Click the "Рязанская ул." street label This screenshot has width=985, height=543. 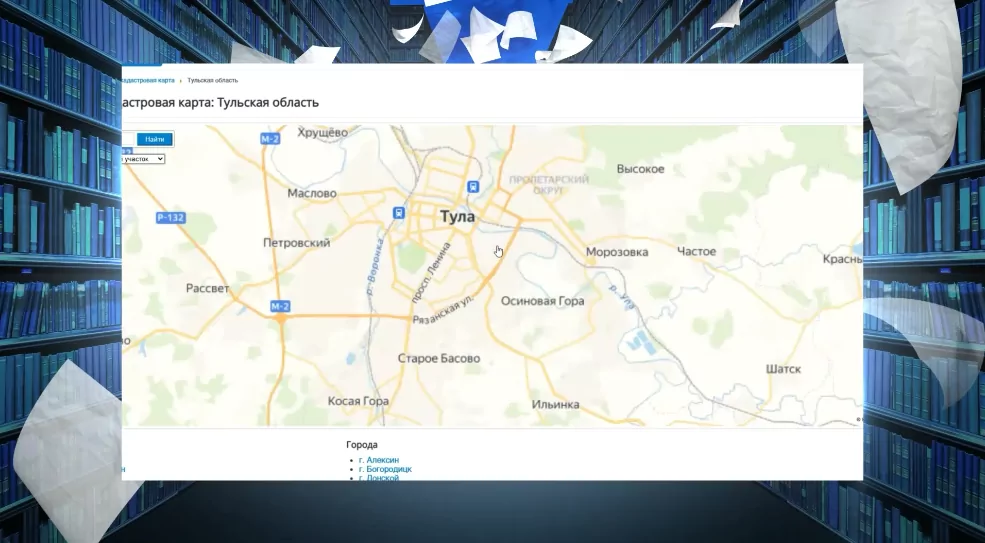tap(443, 311)
